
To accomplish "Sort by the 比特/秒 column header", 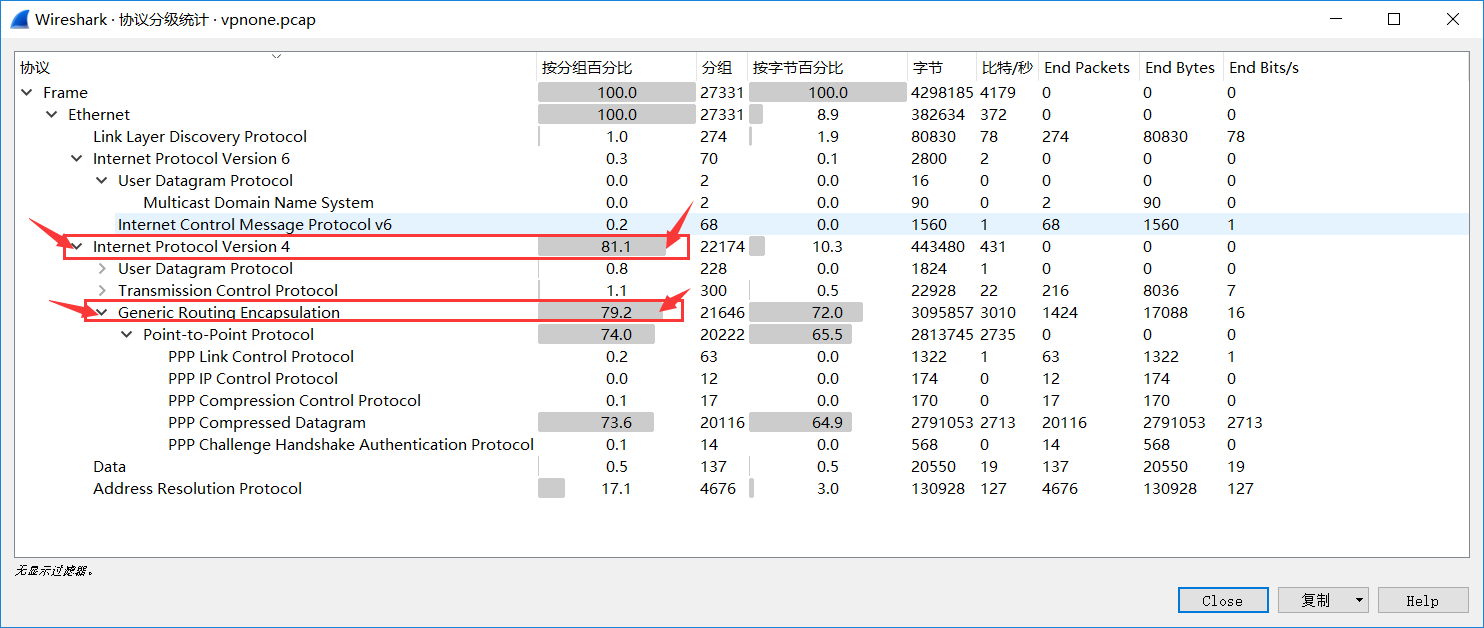I will (x=1006, y=68).
